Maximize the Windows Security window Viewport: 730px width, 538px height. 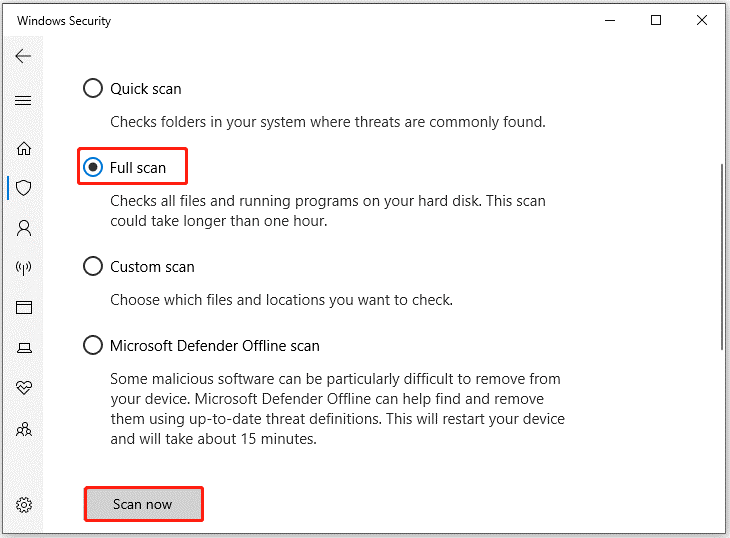[656, 20]
